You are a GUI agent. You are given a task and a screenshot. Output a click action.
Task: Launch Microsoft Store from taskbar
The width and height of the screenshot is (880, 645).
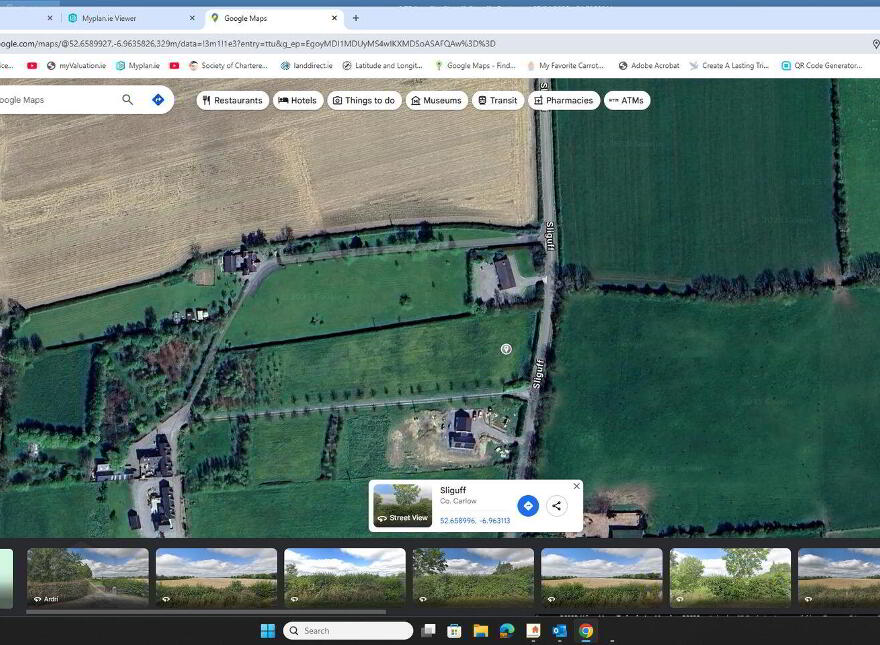[454, 631]
